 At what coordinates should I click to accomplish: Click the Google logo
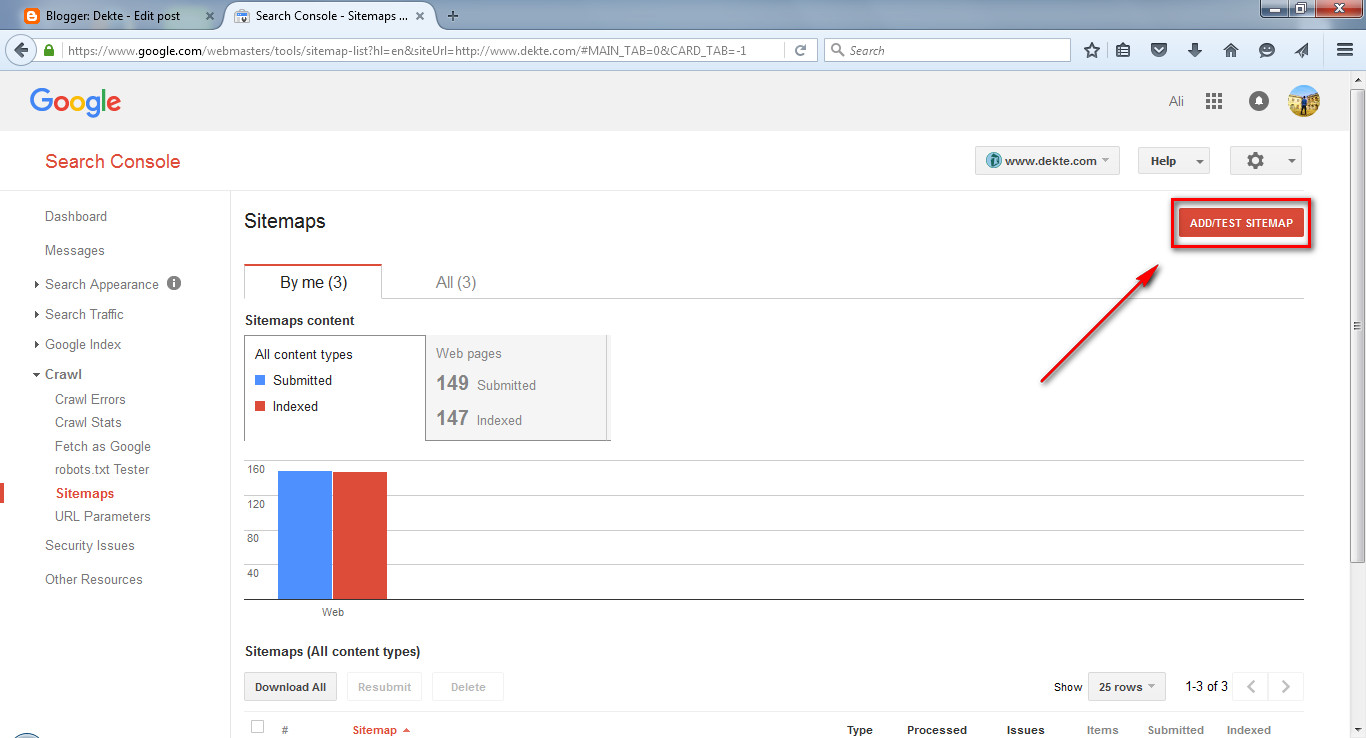click(x=75, y=102)
